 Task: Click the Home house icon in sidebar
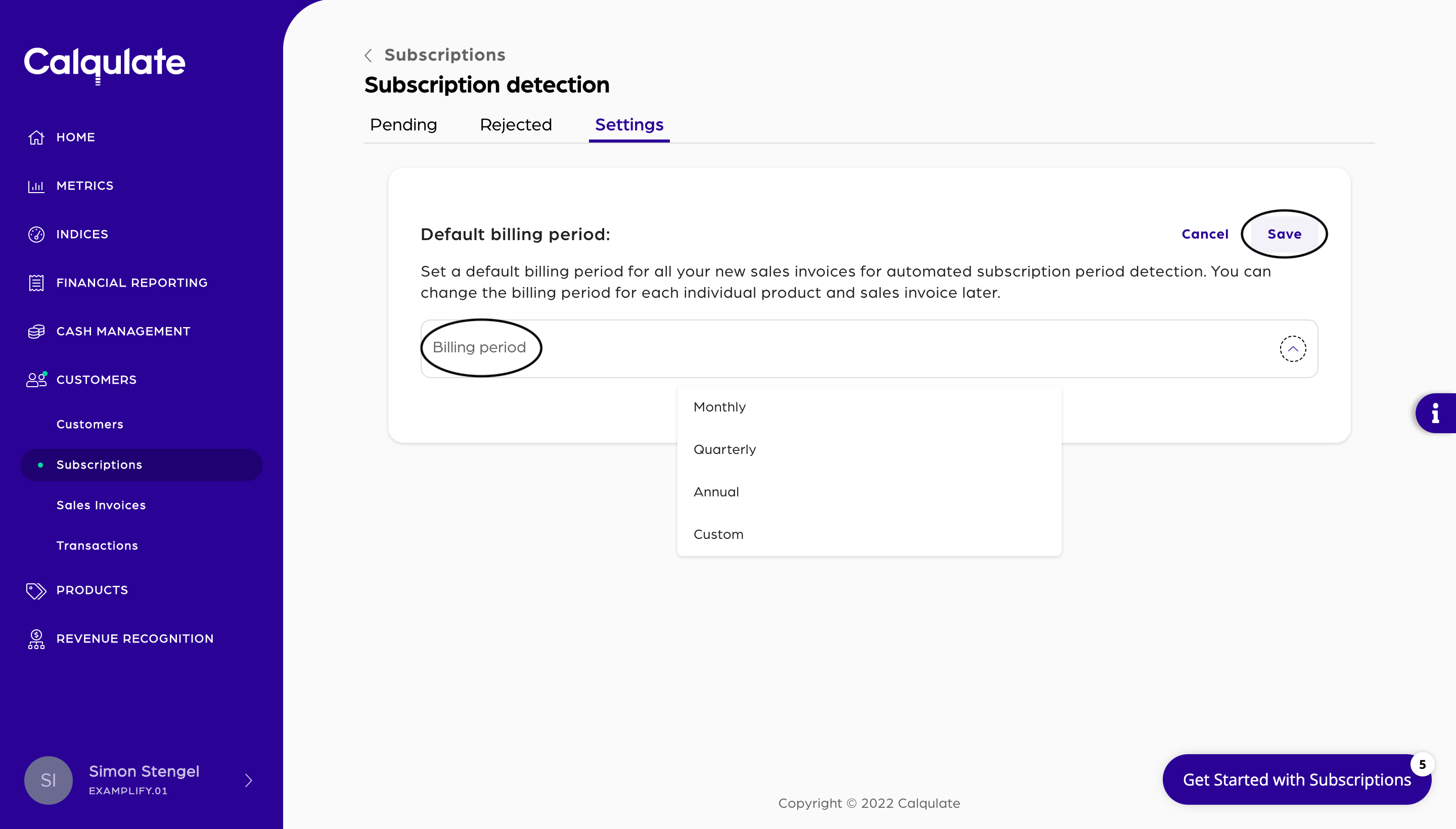click(36, 137)
